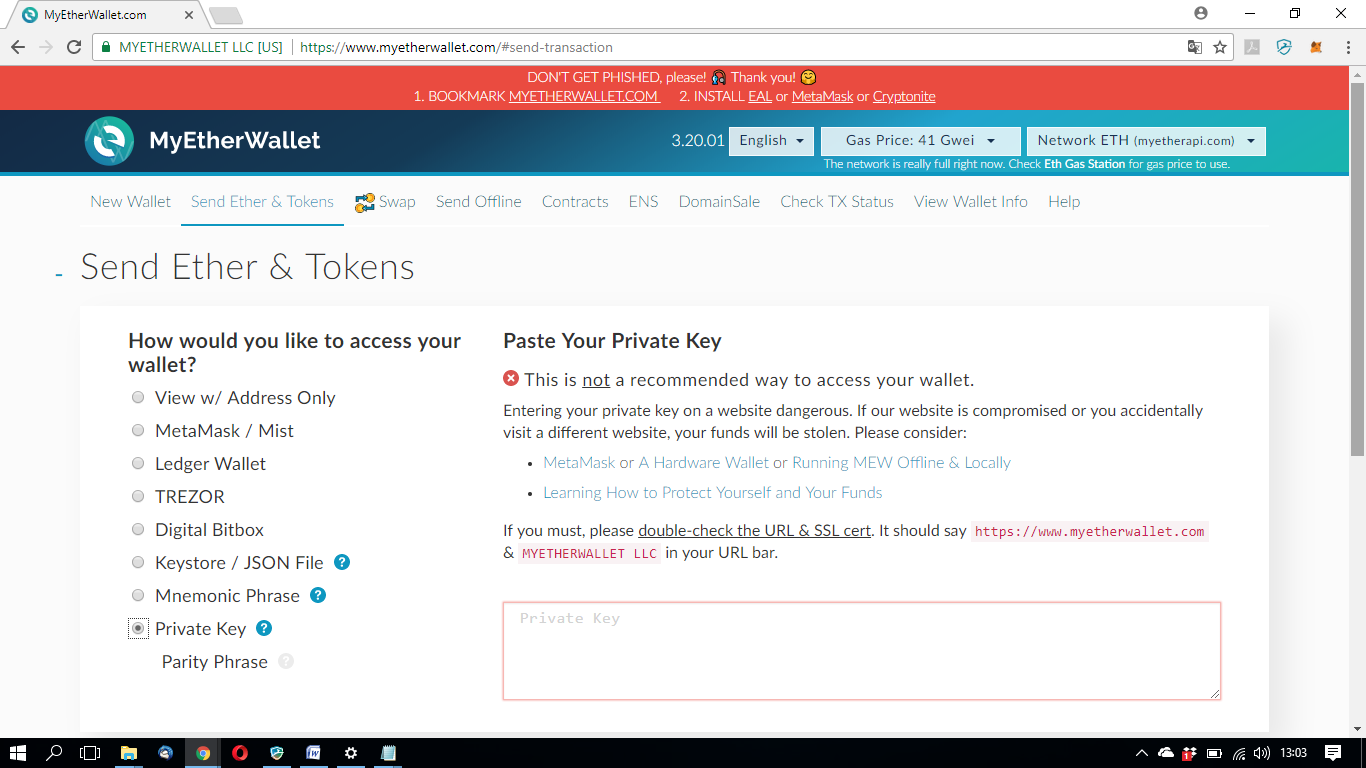
Task: Go to the DomainSale tab
Action: tap(719, 202)
